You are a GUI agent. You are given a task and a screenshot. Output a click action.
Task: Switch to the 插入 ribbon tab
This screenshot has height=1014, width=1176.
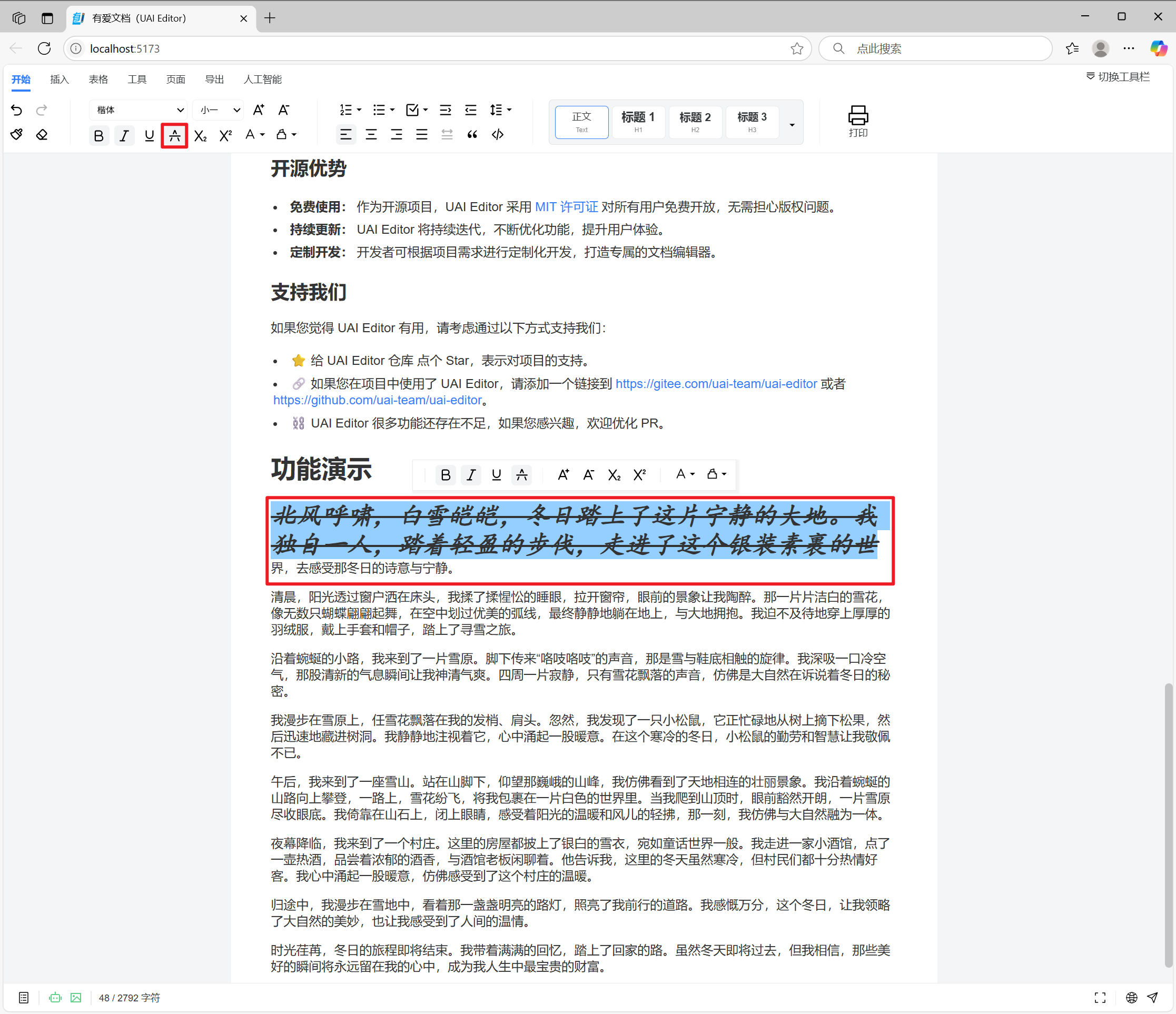60,79
